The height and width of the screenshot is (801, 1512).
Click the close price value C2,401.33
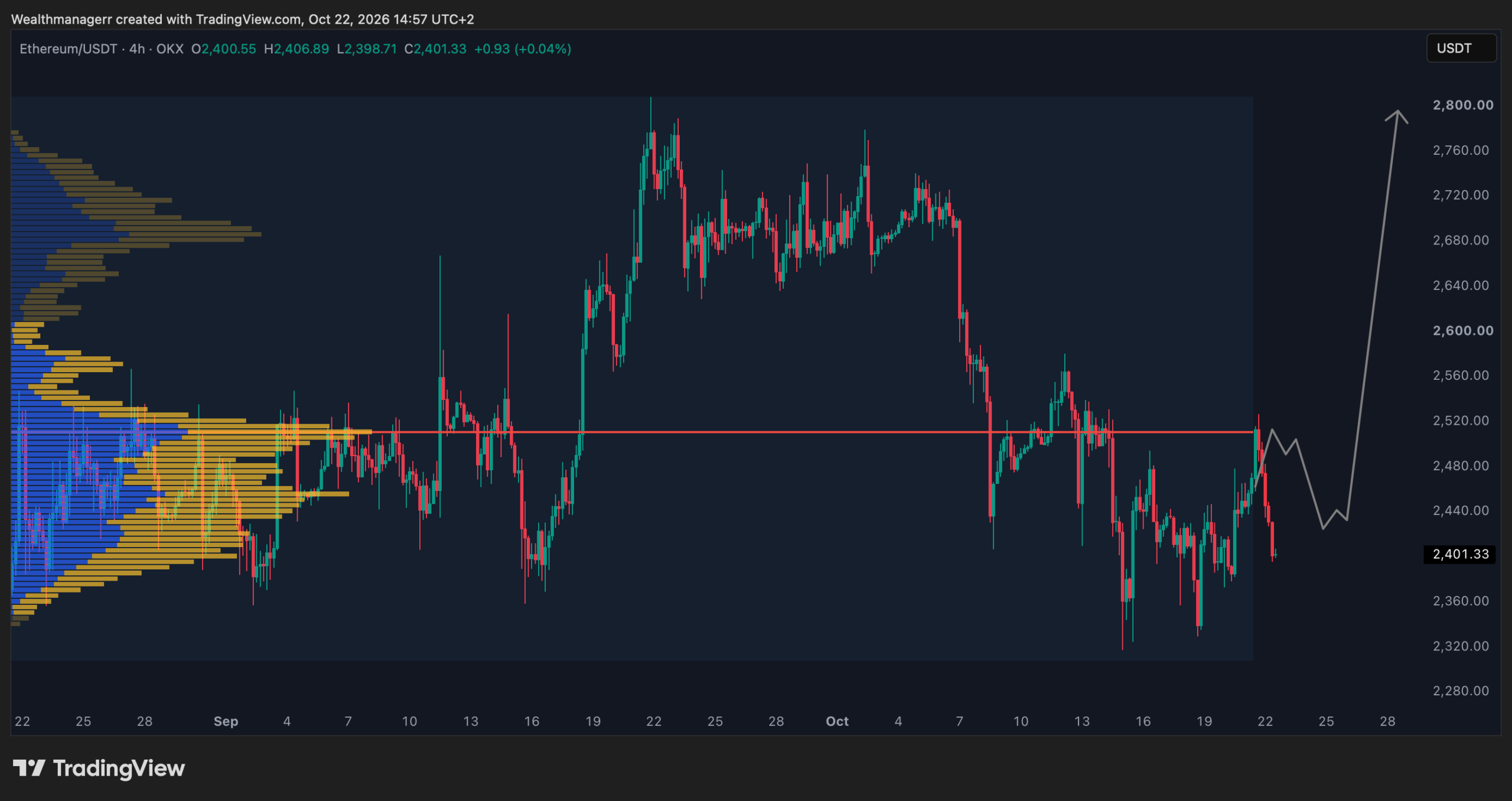(x=435, y=49)
